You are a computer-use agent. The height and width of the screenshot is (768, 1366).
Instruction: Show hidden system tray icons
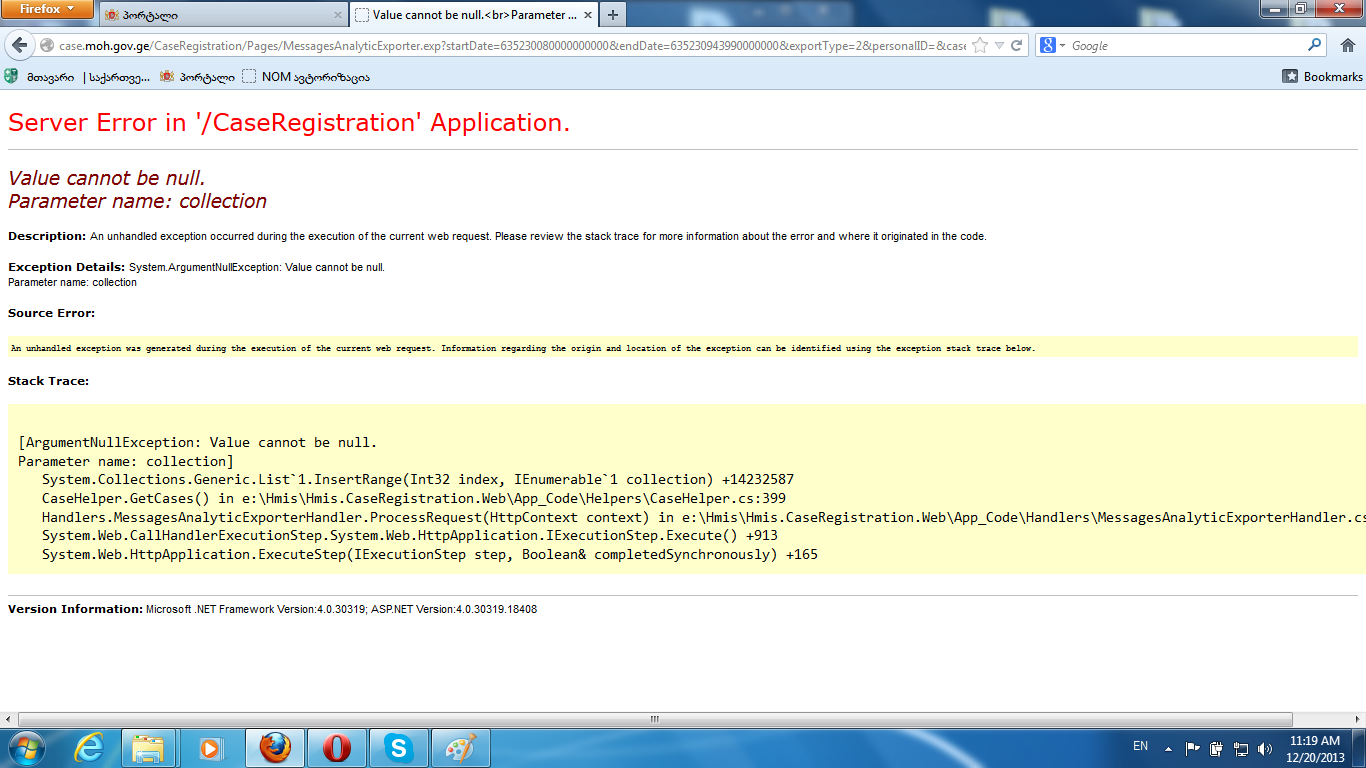tap(1168, 747)
